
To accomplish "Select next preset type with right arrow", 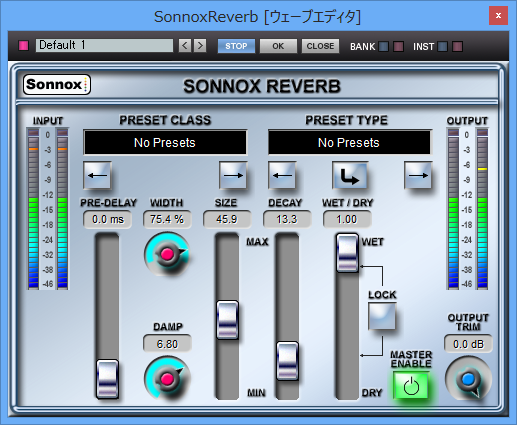I will 418,175.
